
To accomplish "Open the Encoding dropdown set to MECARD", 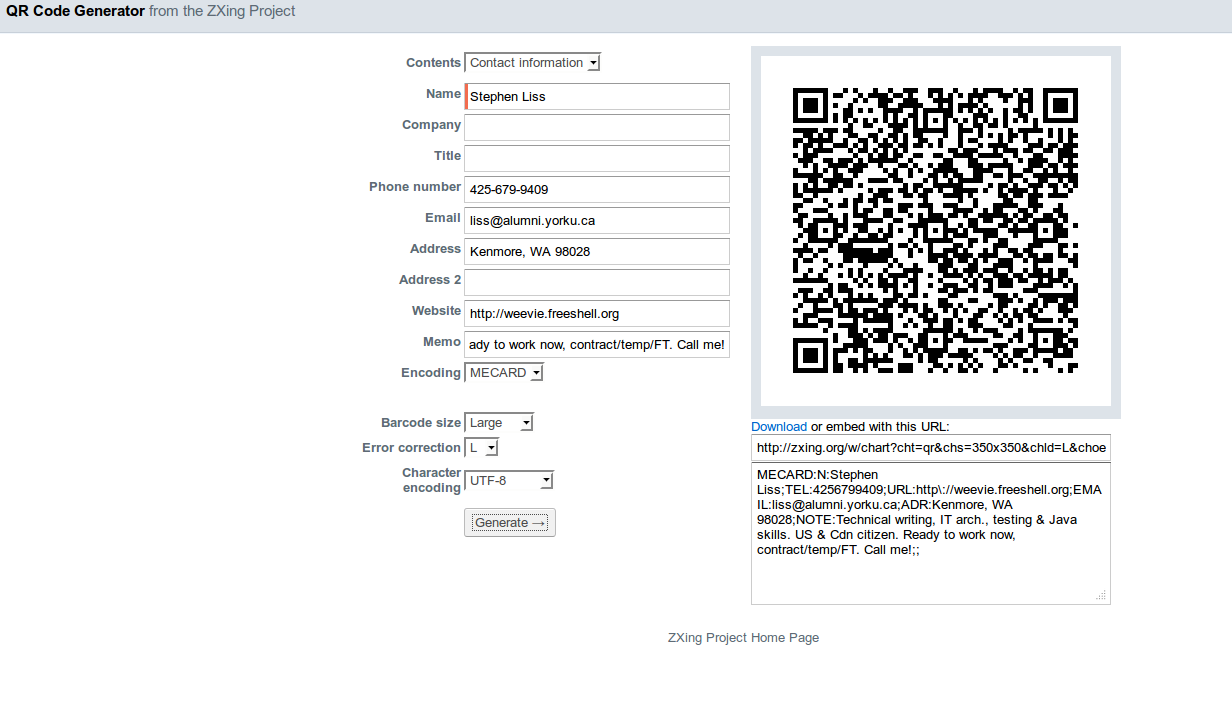I will point(503,372).
